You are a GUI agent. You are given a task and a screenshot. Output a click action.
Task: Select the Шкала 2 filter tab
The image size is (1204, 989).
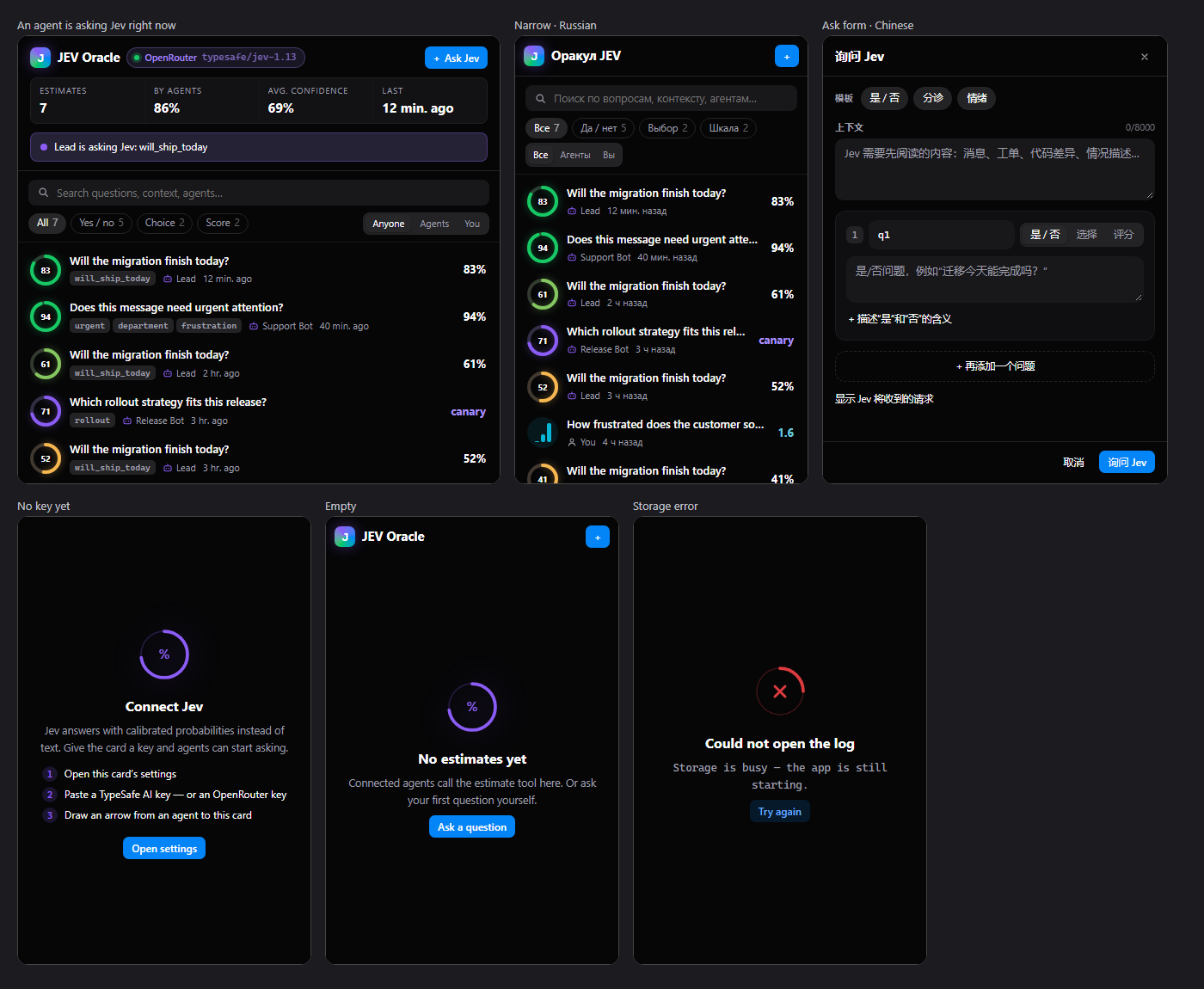point(728,128)
